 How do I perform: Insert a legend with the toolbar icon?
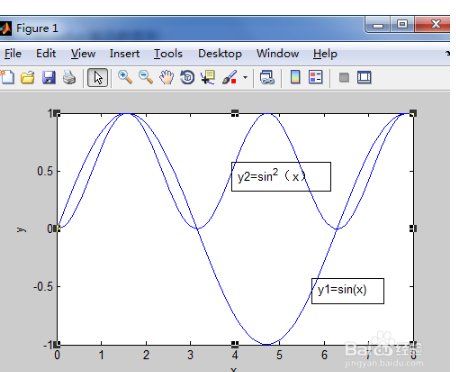[316, 77]
